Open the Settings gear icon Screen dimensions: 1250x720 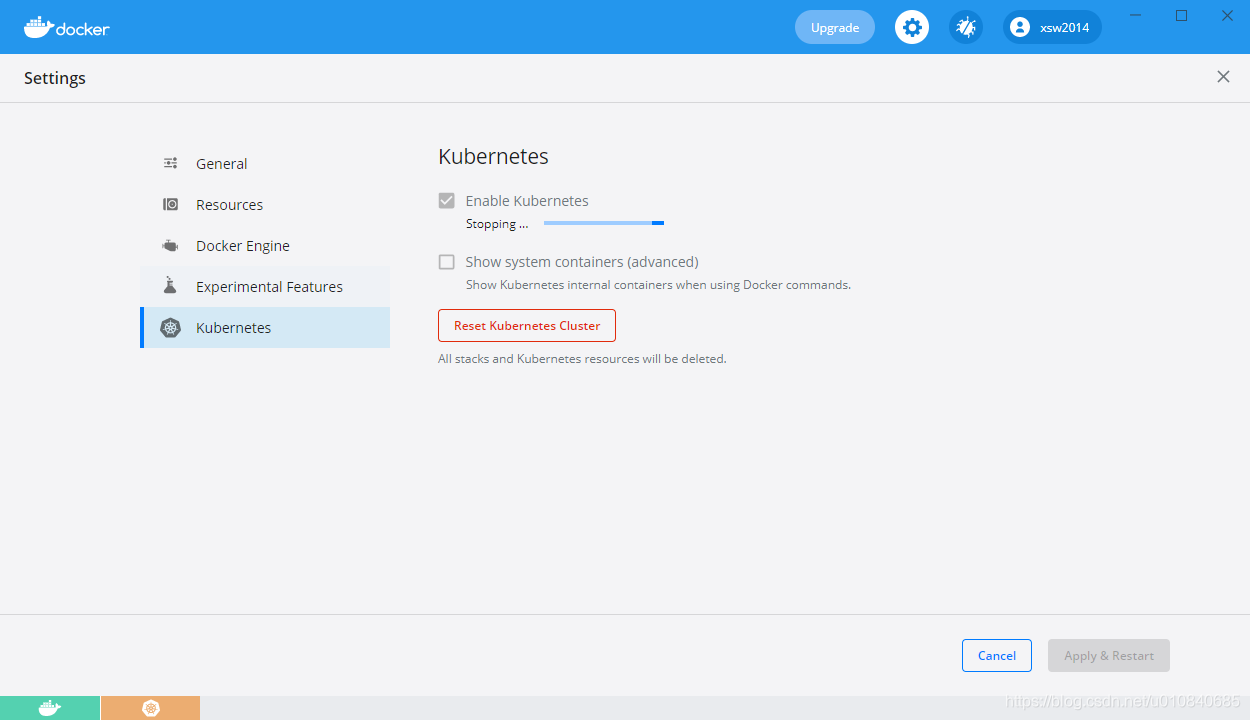pos(912,27)
